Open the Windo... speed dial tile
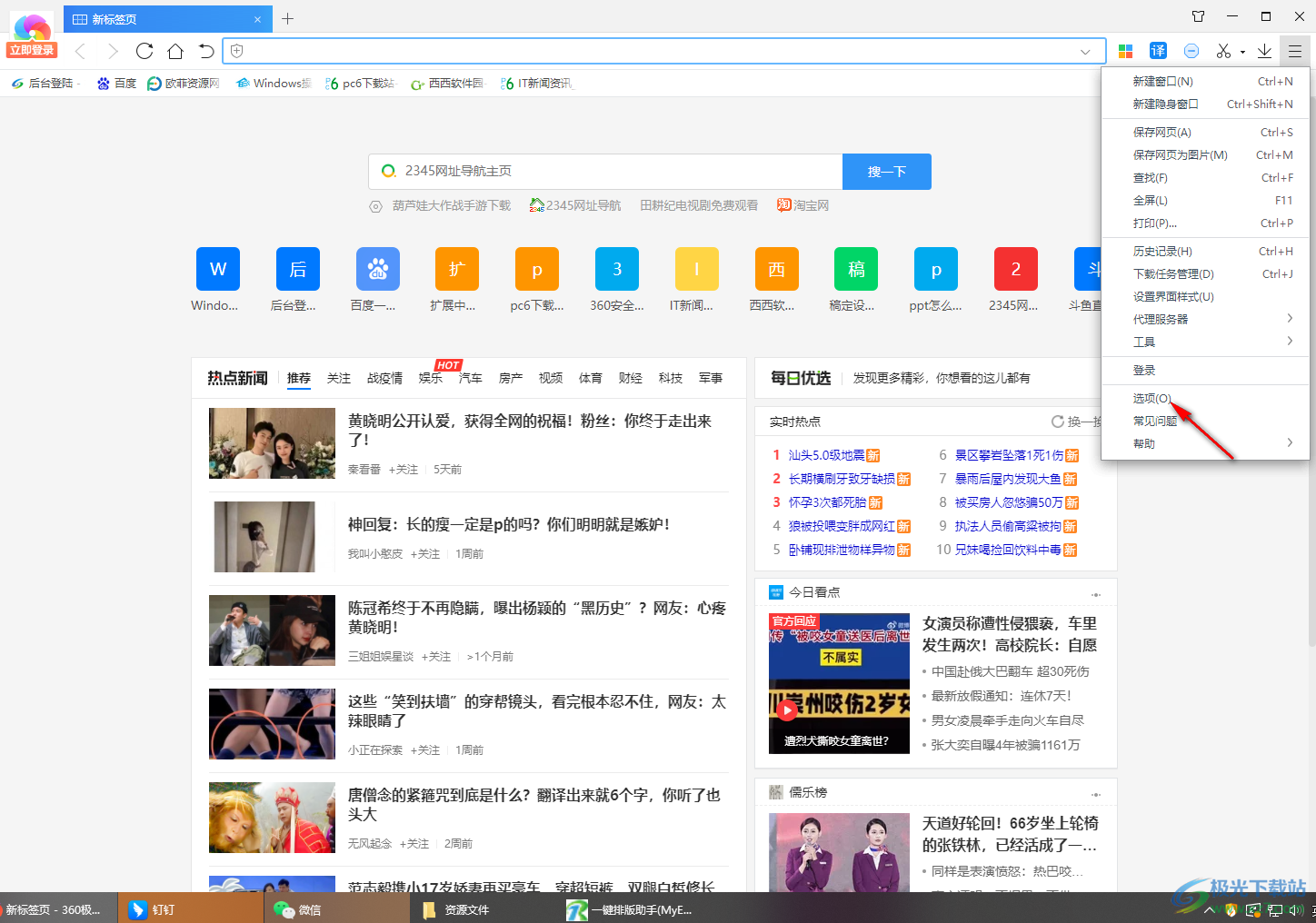This screenshot has width=1316, height=923. tap(218, 269)
